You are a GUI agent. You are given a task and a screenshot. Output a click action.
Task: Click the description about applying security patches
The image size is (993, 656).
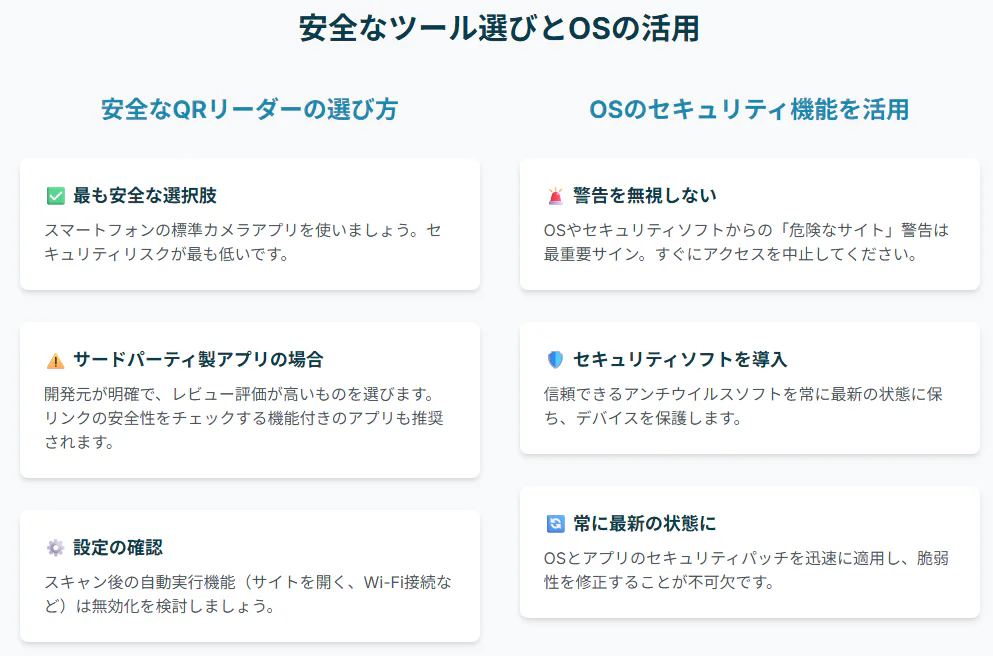click(745, 570)
